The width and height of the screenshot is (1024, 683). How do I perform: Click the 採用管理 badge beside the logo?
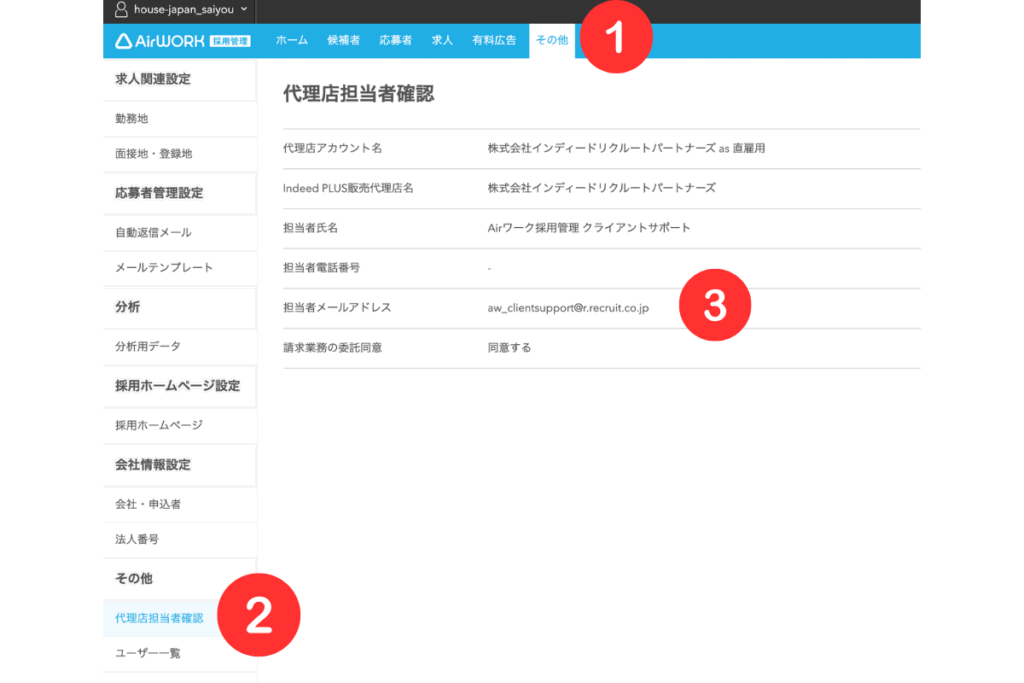pyautogui.click(x=231, y=41)
